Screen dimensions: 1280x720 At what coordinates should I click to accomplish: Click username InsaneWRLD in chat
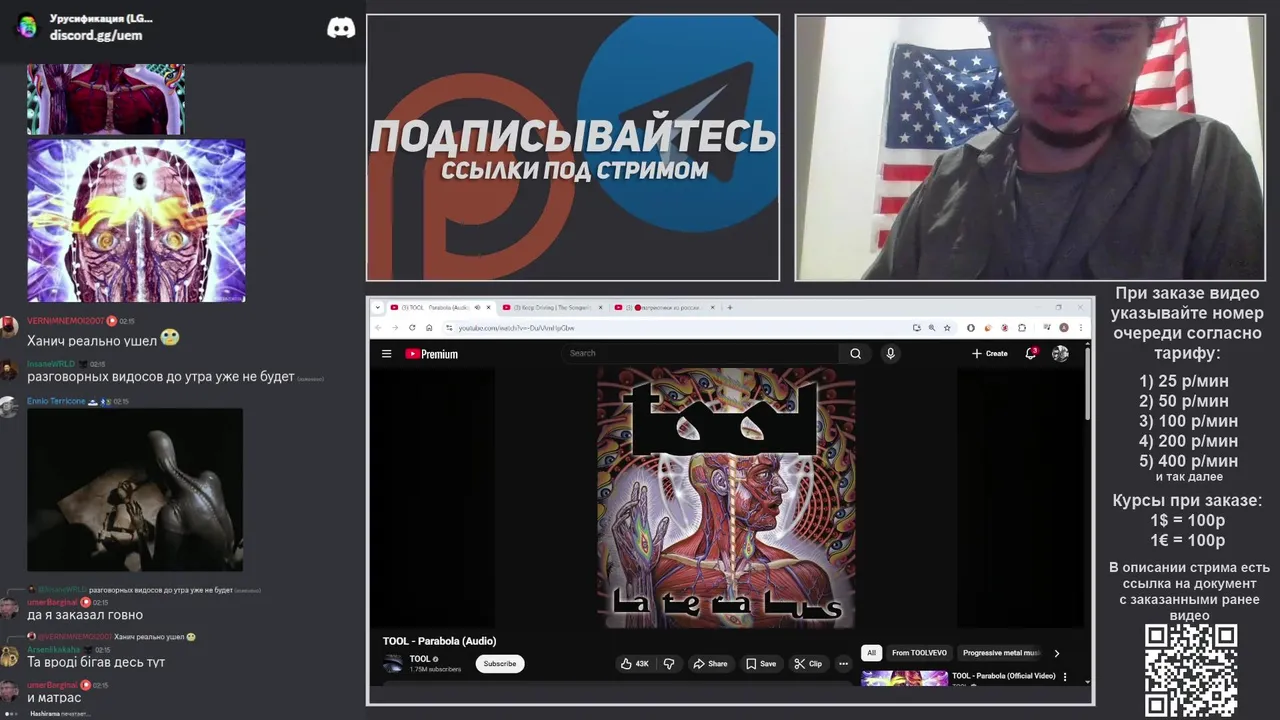click(51, 364)
